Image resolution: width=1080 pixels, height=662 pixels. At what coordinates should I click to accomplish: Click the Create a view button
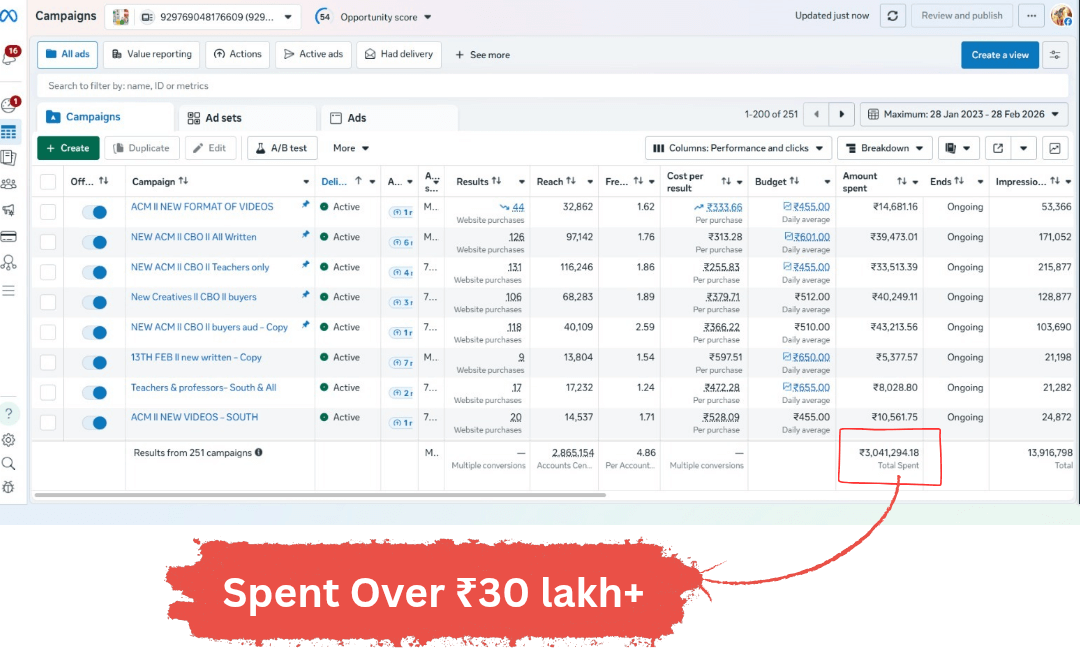pos(999,55)
